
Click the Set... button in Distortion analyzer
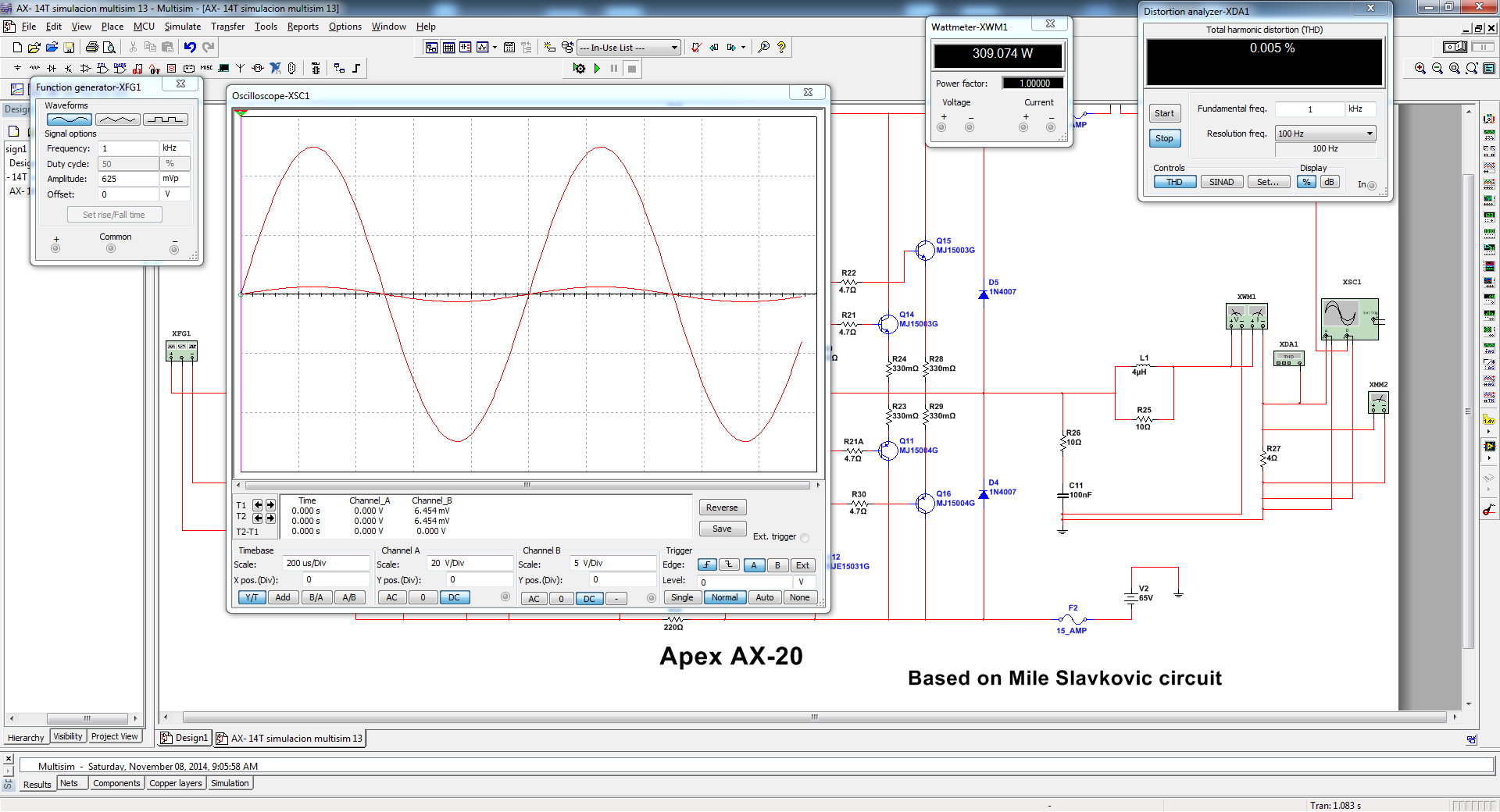click(1268, 182)
